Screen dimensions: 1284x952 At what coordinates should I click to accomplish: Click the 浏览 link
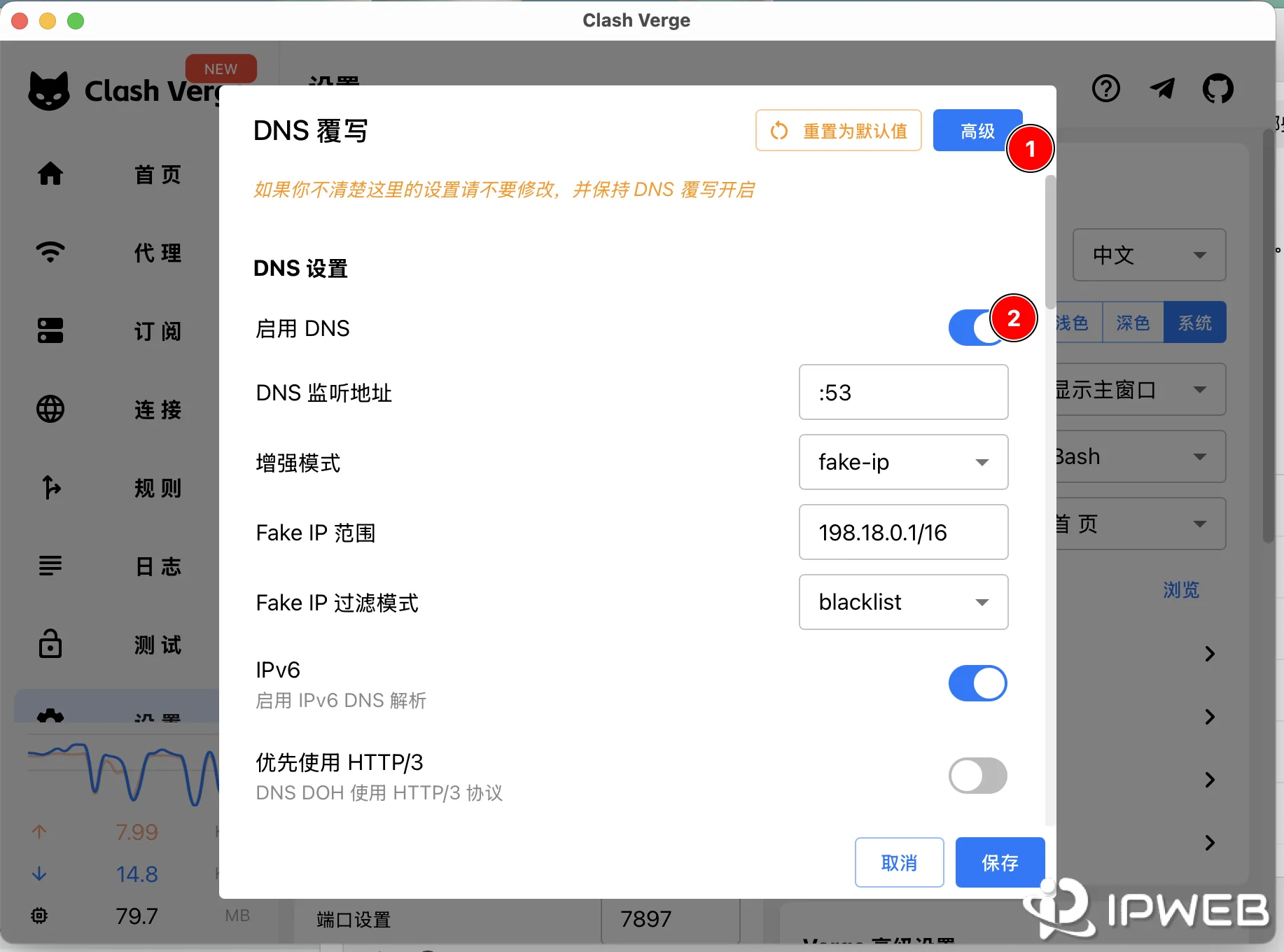coord(1181,590)
